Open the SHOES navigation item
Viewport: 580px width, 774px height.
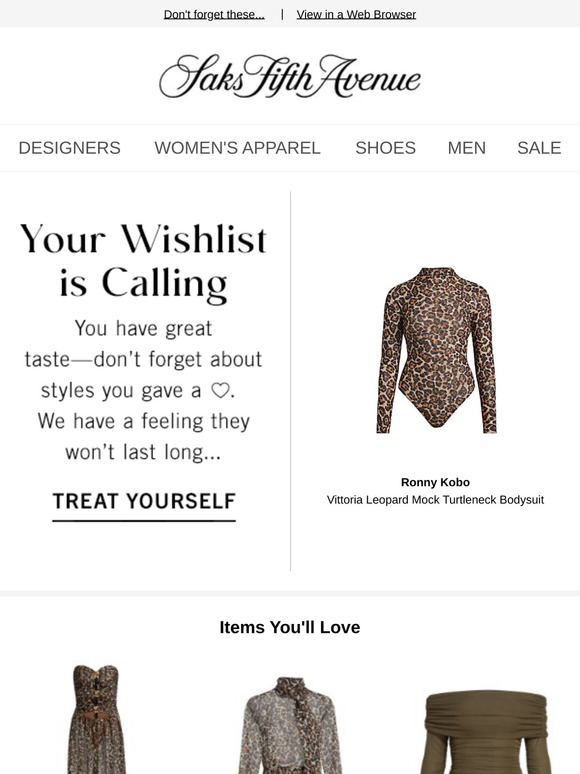(386, 148)
